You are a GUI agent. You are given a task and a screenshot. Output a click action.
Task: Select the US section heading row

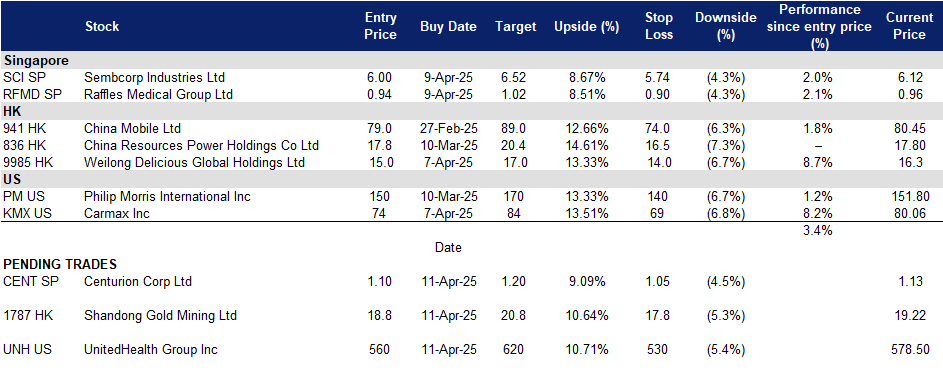click(472, 180)
